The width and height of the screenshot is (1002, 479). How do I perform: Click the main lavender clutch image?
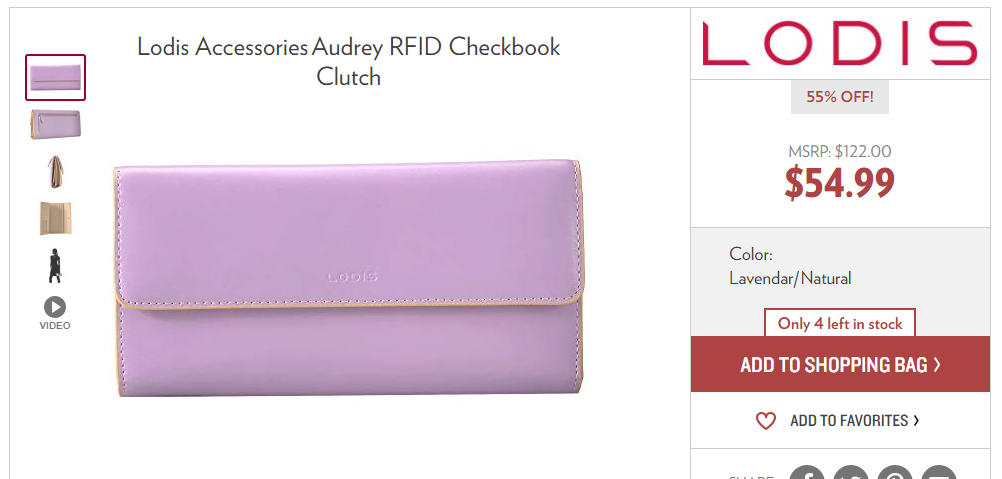349,278
